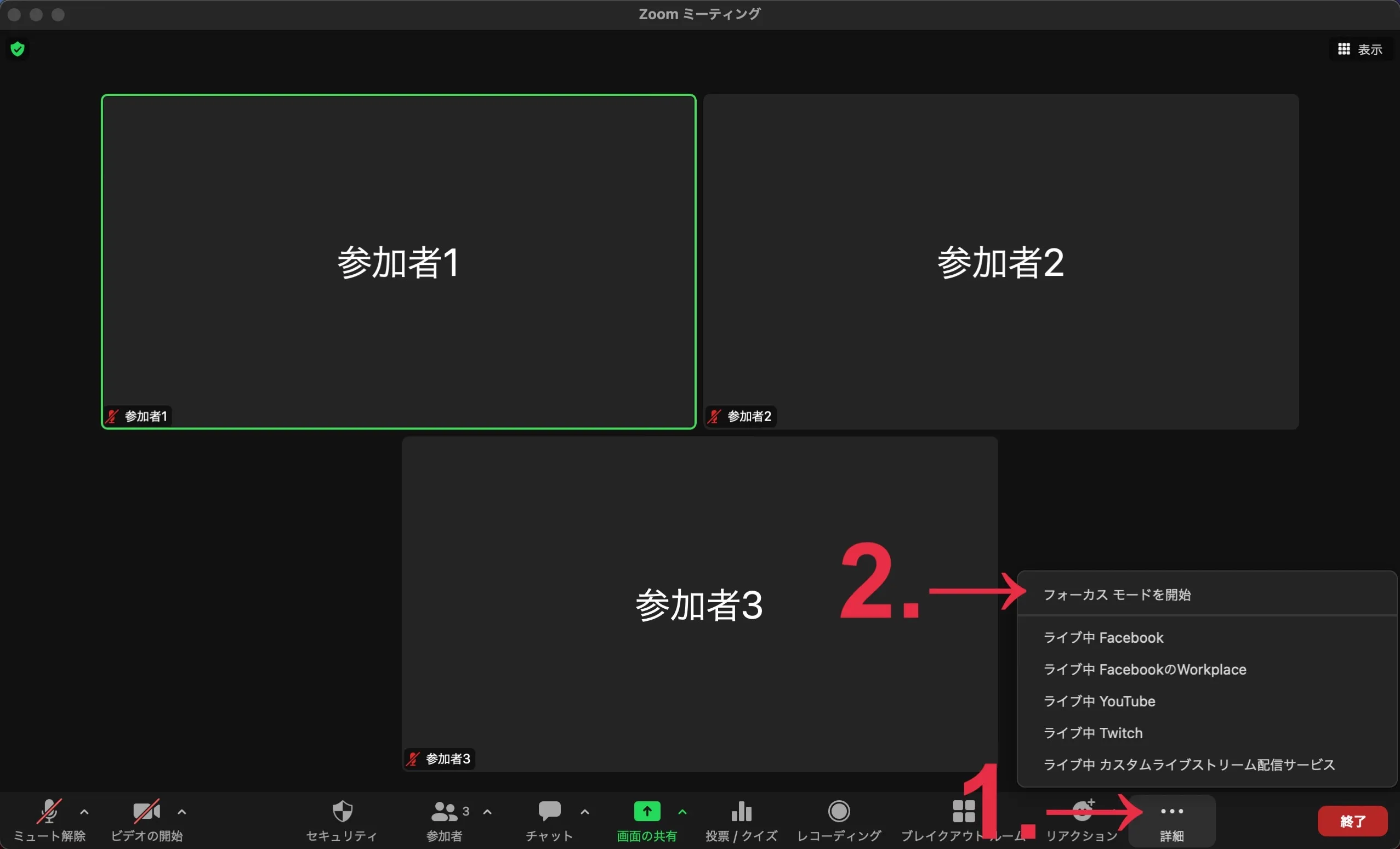
Task: Expand the chevron next to Chat
Action: tap(585, 812)
